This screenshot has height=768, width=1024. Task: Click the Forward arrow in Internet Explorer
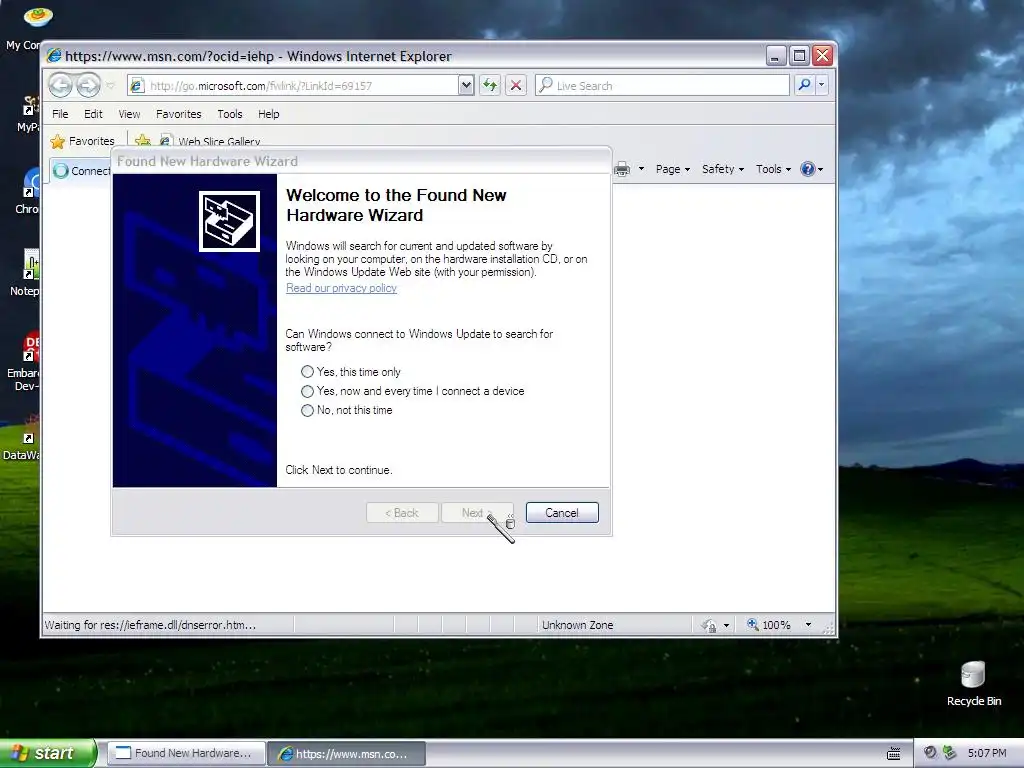[x=88, y=85]
